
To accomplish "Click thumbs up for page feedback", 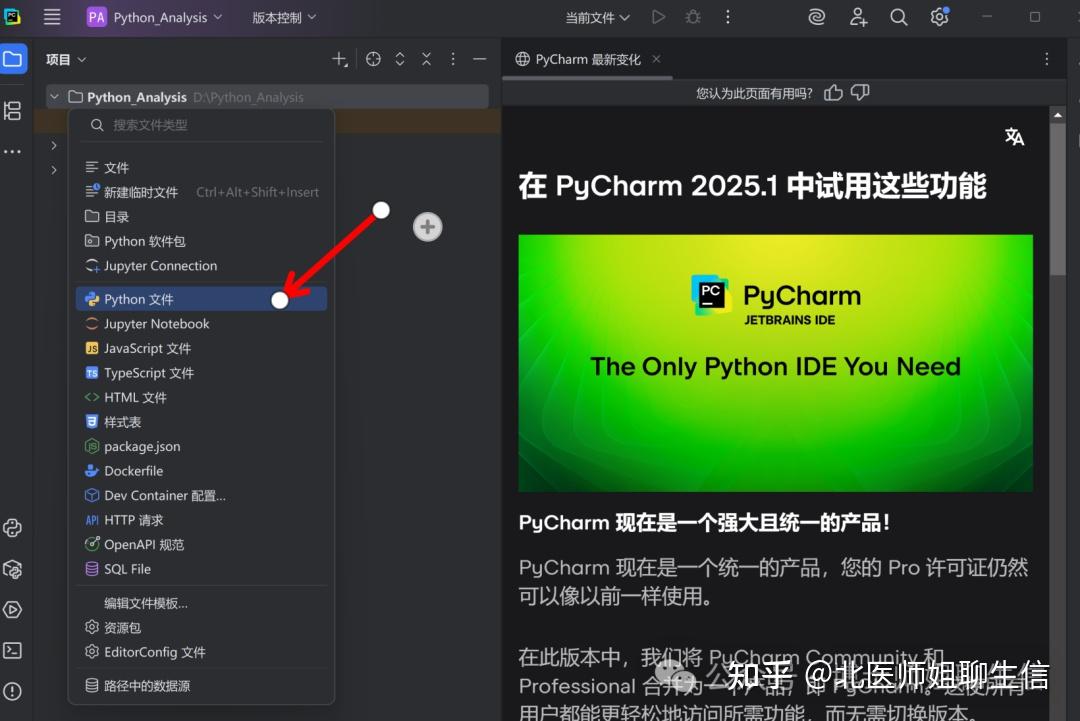I will (x=833, y=93).
